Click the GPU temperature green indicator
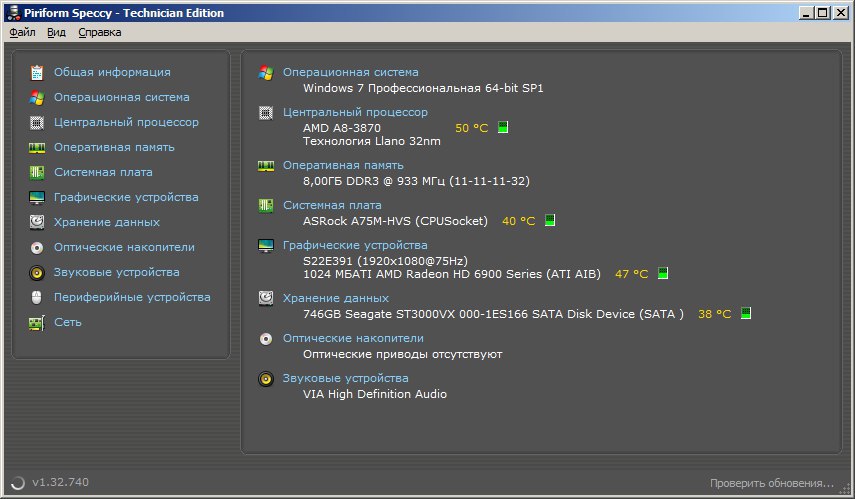 663,273
